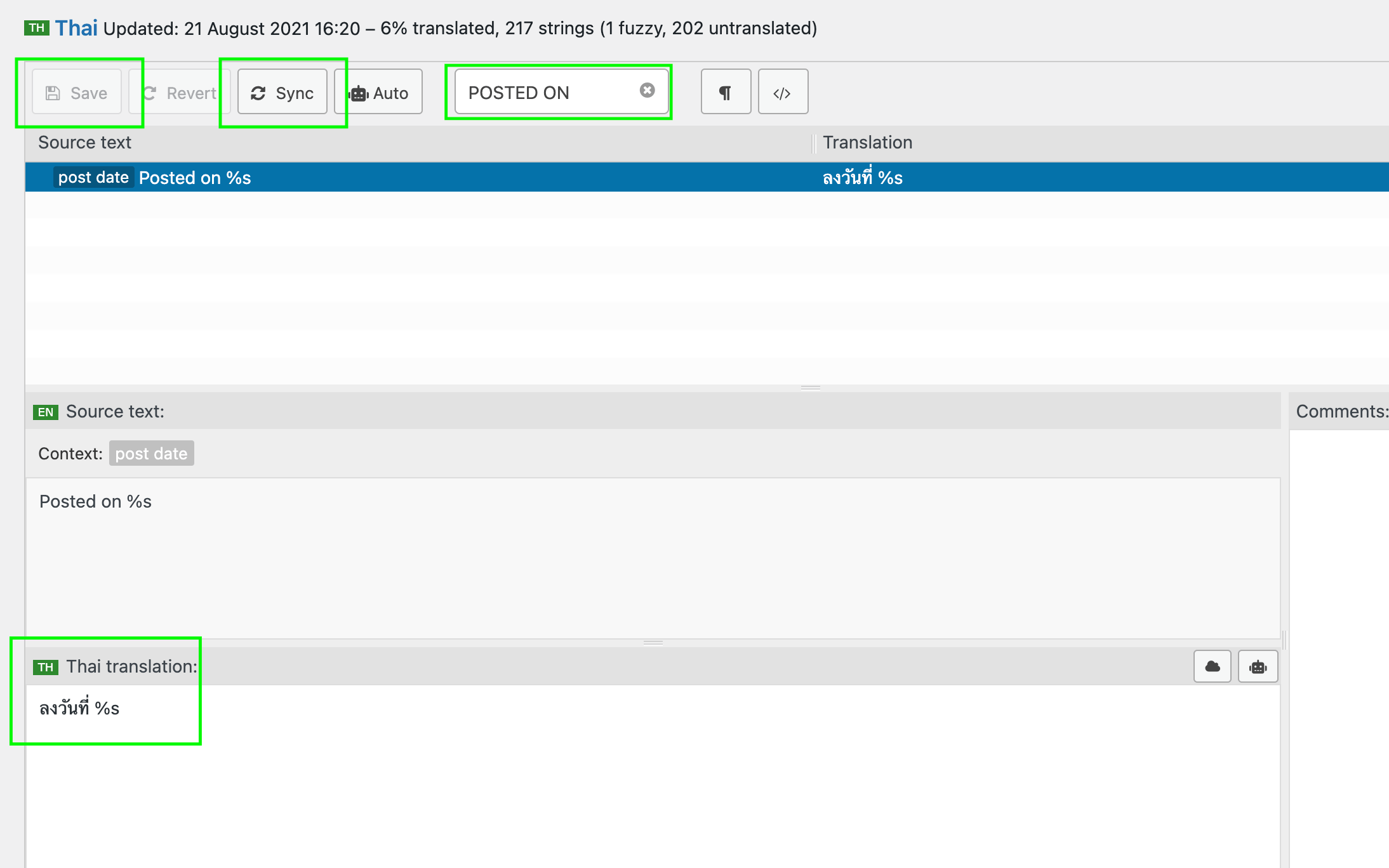The height and width of the screenshot is (868, 1389).
Task: Click the divider handle above Thai translation
Action: [x=653, y=643]
